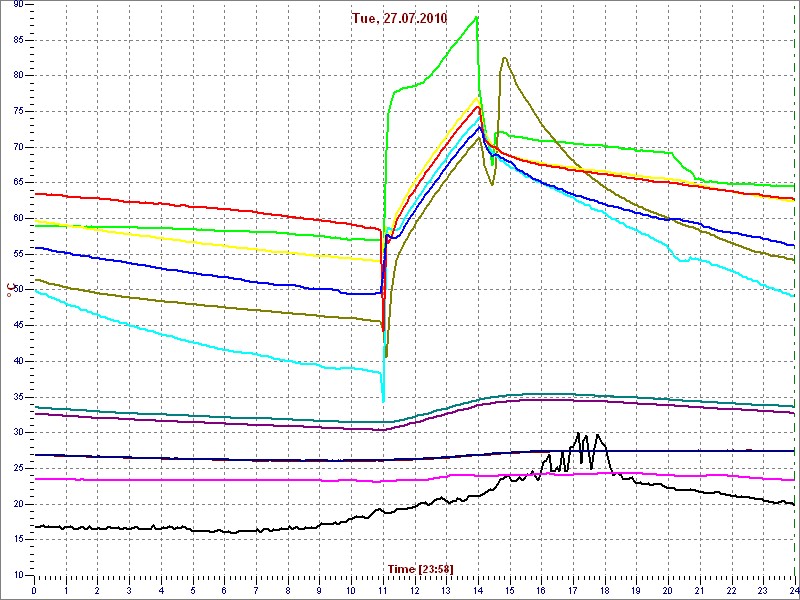
Task: Select the 65 temperature axis label
Action: [18, 183]
